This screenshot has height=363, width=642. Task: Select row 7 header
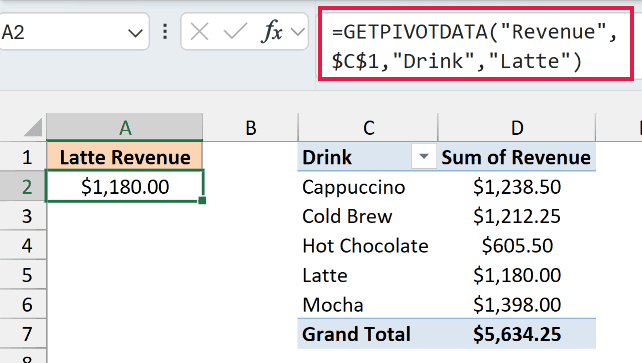pyautogui.click(x=23, y=334)
